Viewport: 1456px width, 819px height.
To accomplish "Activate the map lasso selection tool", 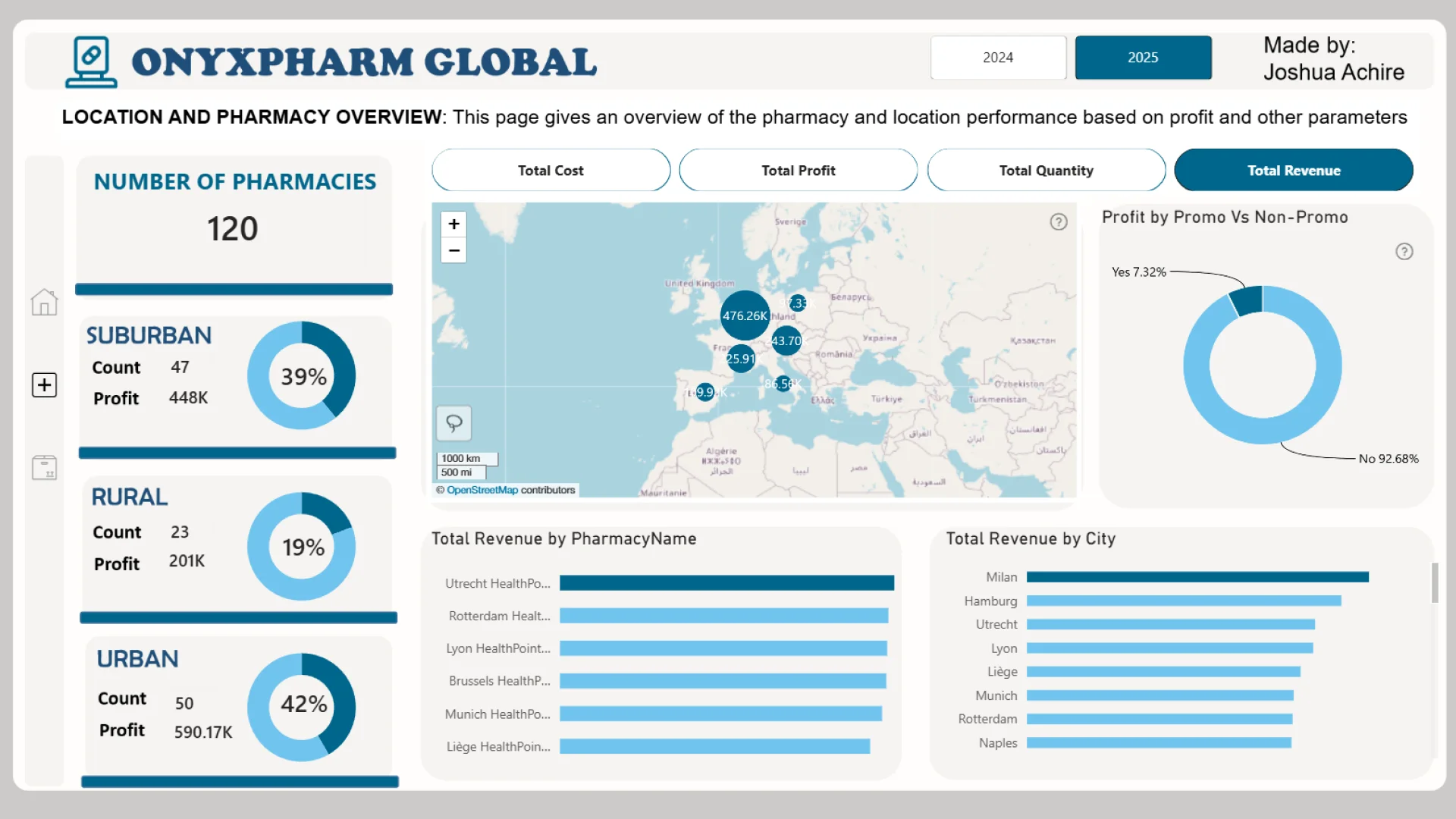I will [x=453, y=423].
